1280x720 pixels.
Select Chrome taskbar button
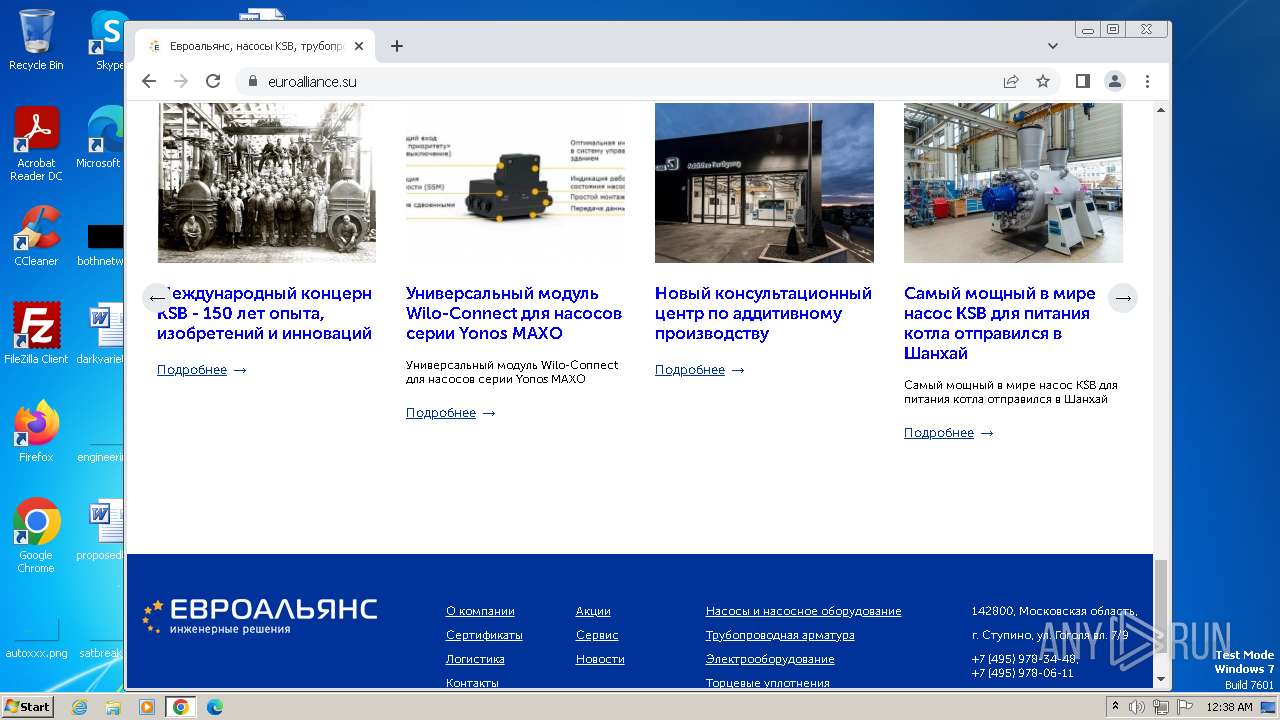(181, 707)
